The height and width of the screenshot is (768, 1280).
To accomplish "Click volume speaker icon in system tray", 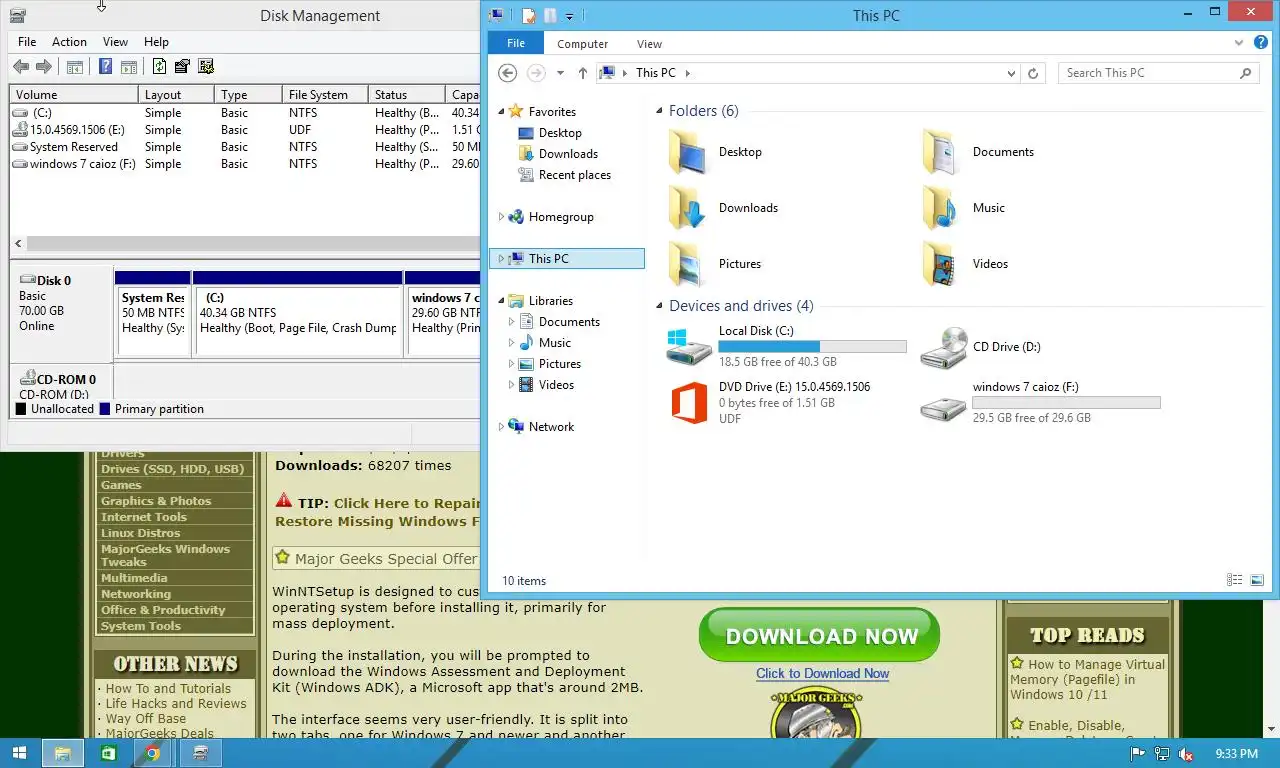I will pos(1186,754).
